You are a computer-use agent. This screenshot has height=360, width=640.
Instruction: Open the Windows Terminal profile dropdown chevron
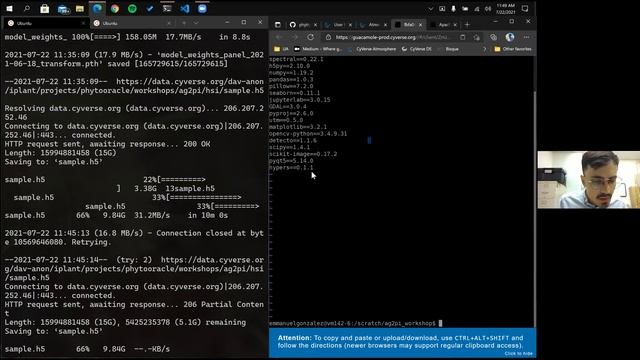pyautogui.click(x=196, y=23)
